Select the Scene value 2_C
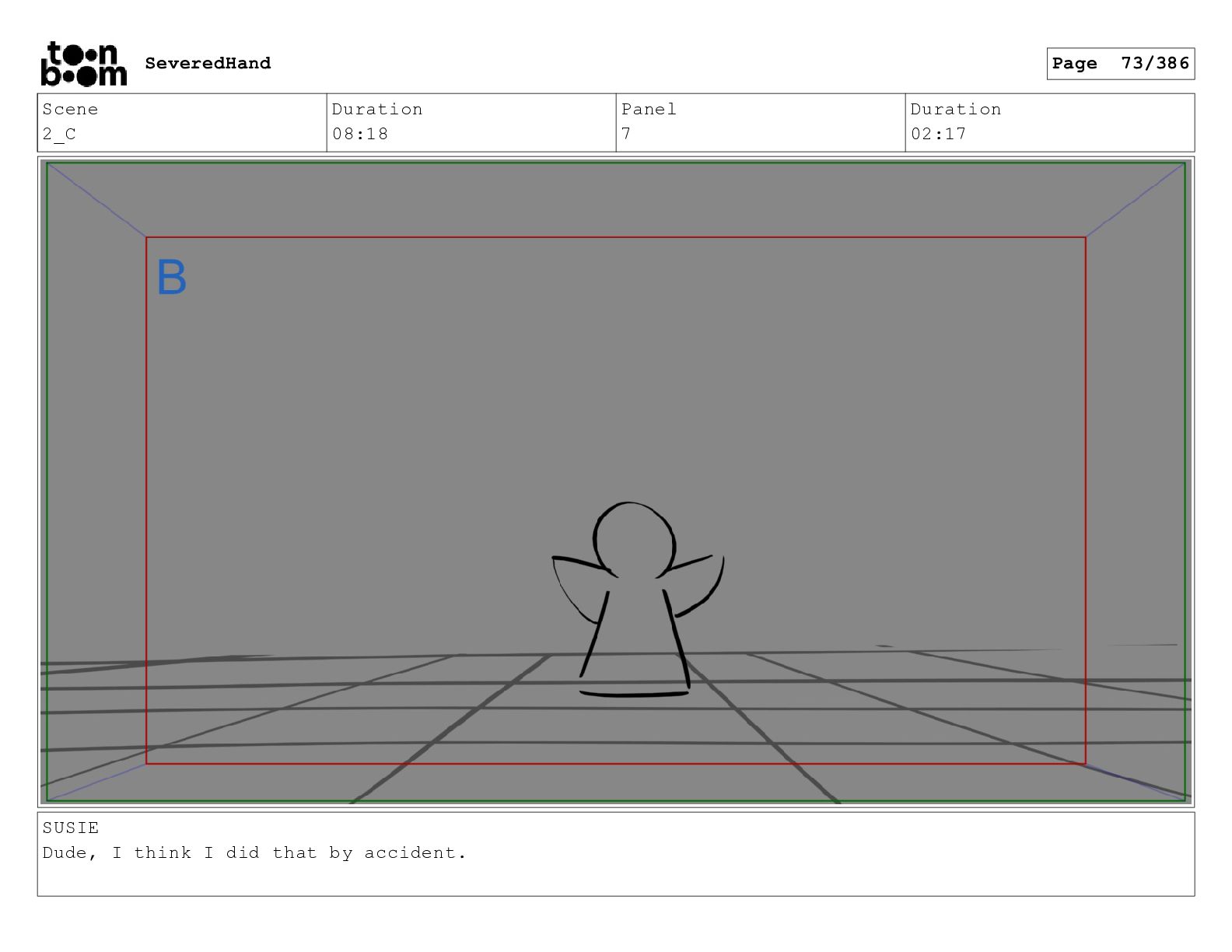 coord(59,134)
